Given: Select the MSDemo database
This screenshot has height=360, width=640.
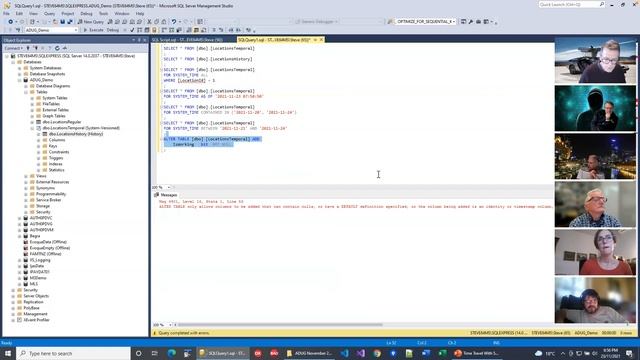Looking at the screenshot, I should 38,278.
